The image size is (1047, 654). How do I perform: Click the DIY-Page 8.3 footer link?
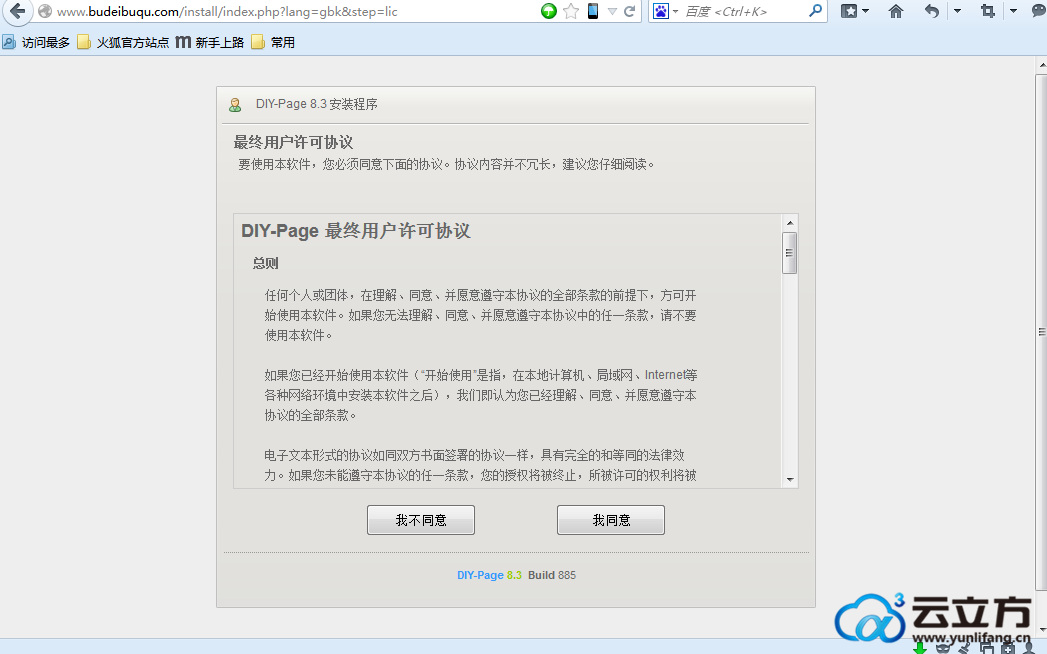[x=489, y=575]
